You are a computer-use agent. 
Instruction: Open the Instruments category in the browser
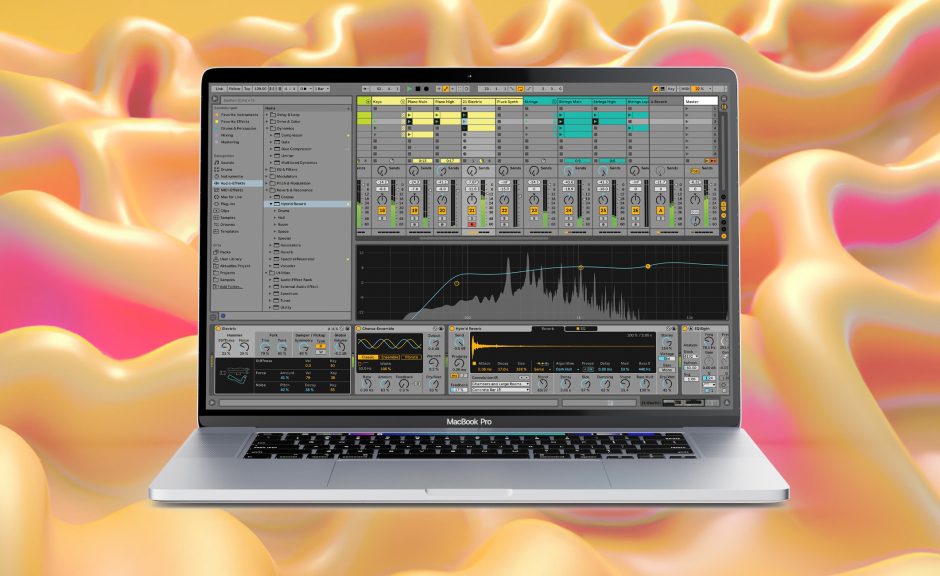pyautogui.click(x=228, y=176)
